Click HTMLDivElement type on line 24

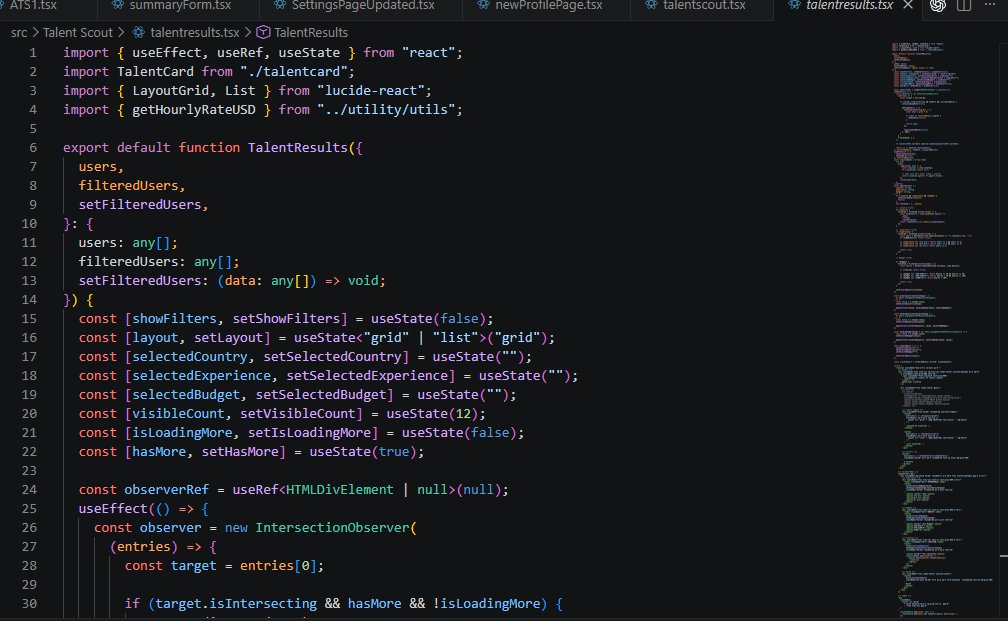point(339,490)
